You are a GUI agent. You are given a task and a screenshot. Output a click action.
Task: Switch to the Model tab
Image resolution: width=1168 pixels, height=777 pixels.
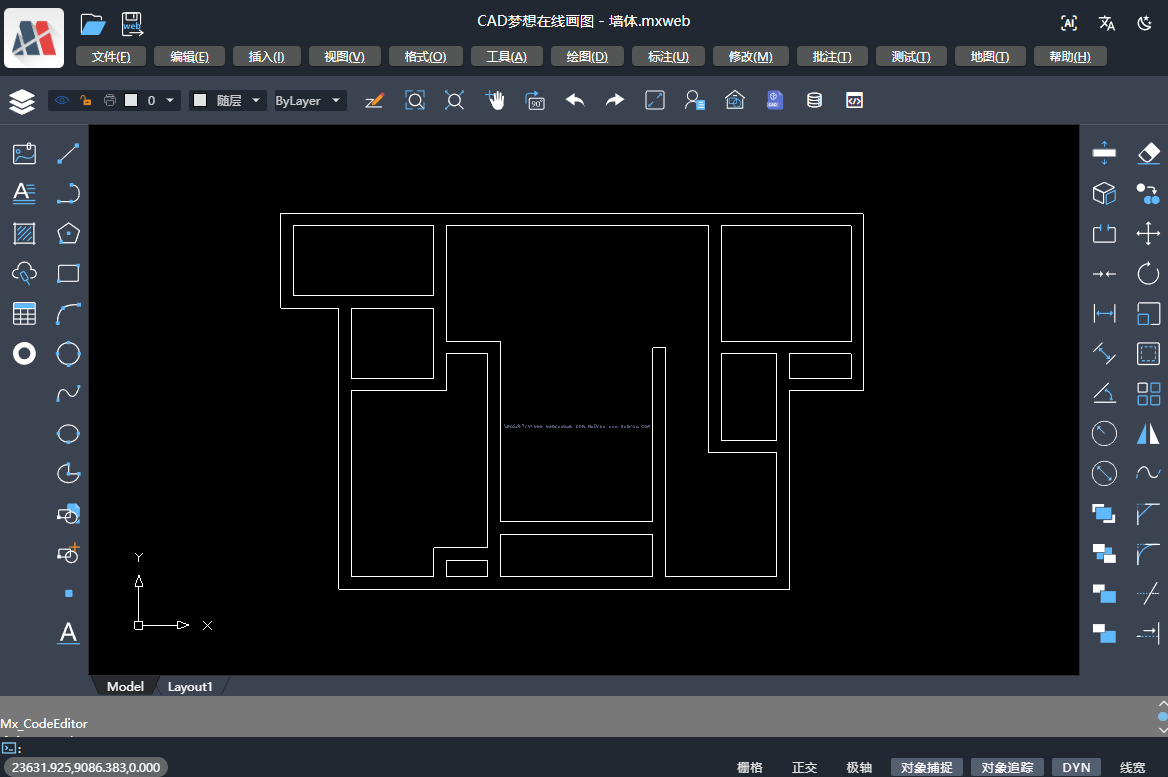click(x=125, y=686)
